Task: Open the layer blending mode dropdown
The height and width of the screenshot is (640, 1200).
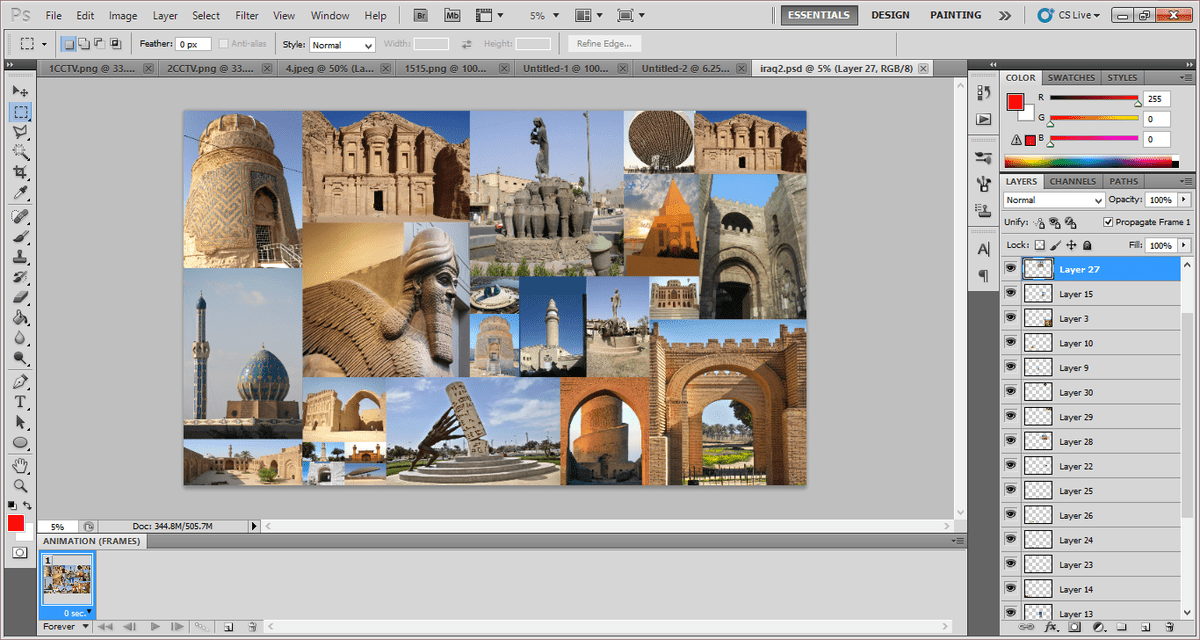Action: 1053,200
